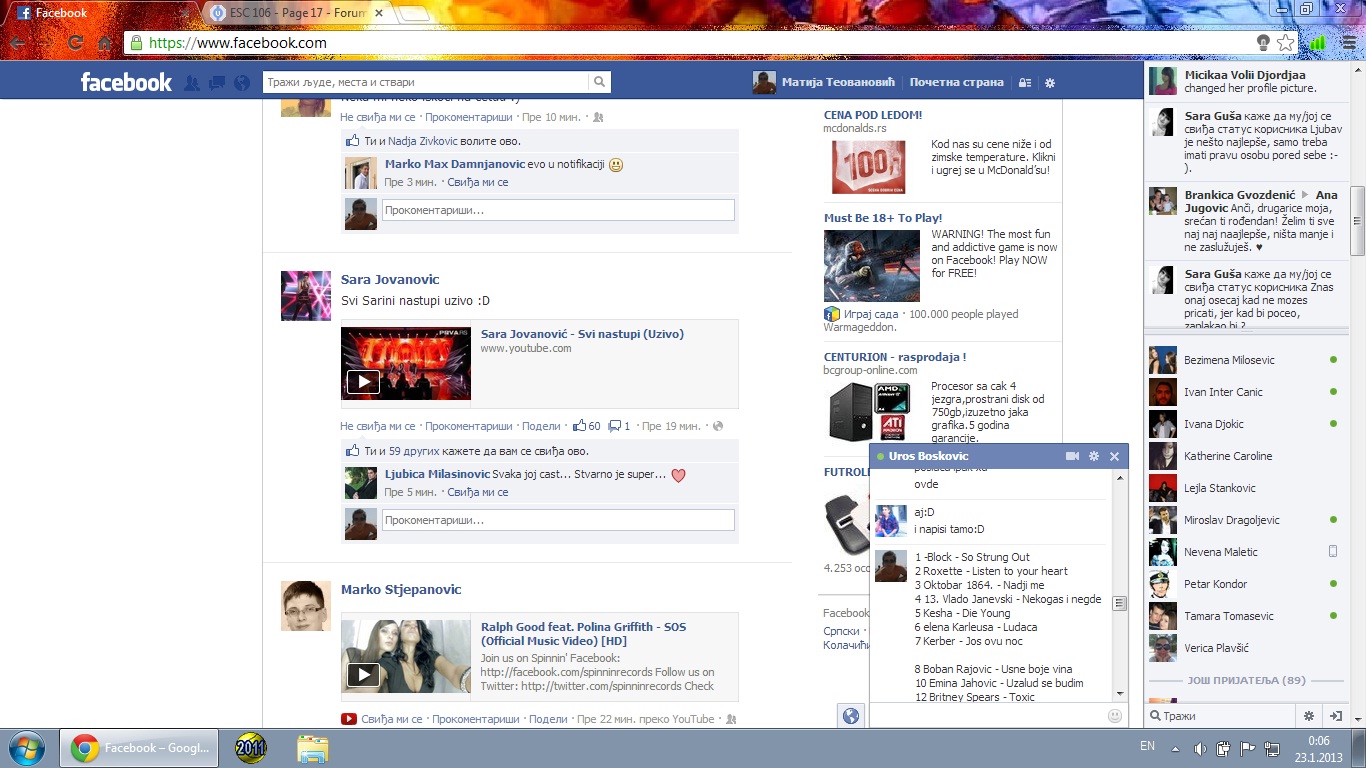Viewport: 1366px width, 768px height.
Task: Hide the chat sidebar using arrow icon
Action: 1335,716
